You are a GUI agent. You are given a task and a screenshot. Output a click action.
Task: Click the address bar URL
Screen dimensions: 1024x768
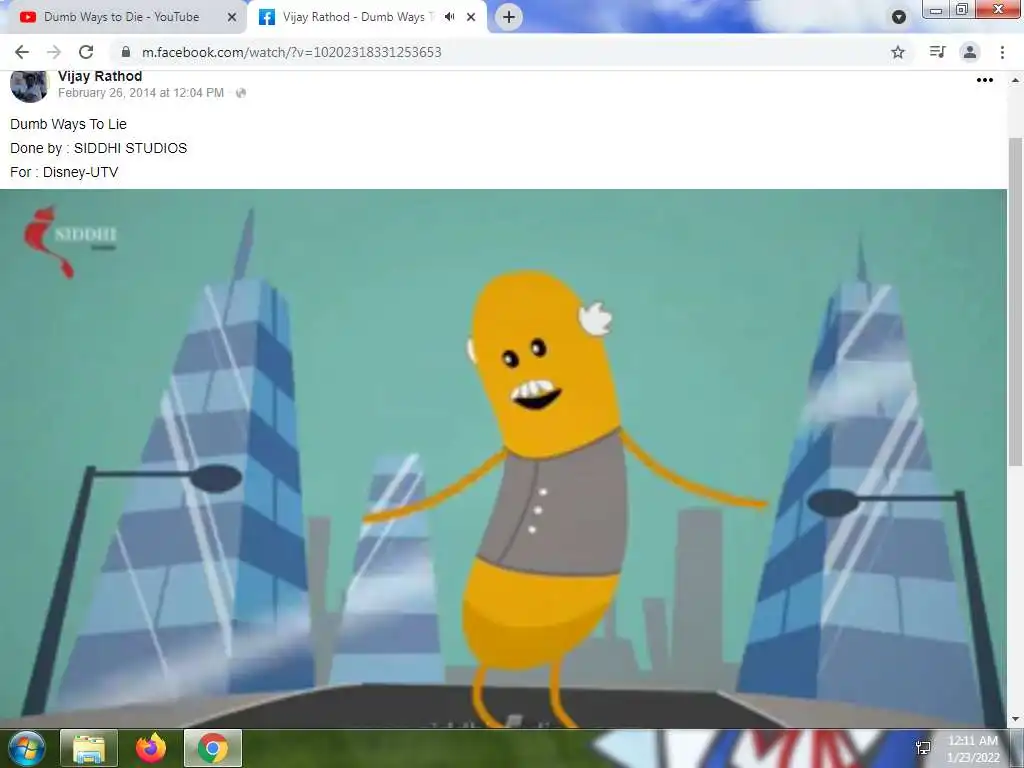[291, 52]
